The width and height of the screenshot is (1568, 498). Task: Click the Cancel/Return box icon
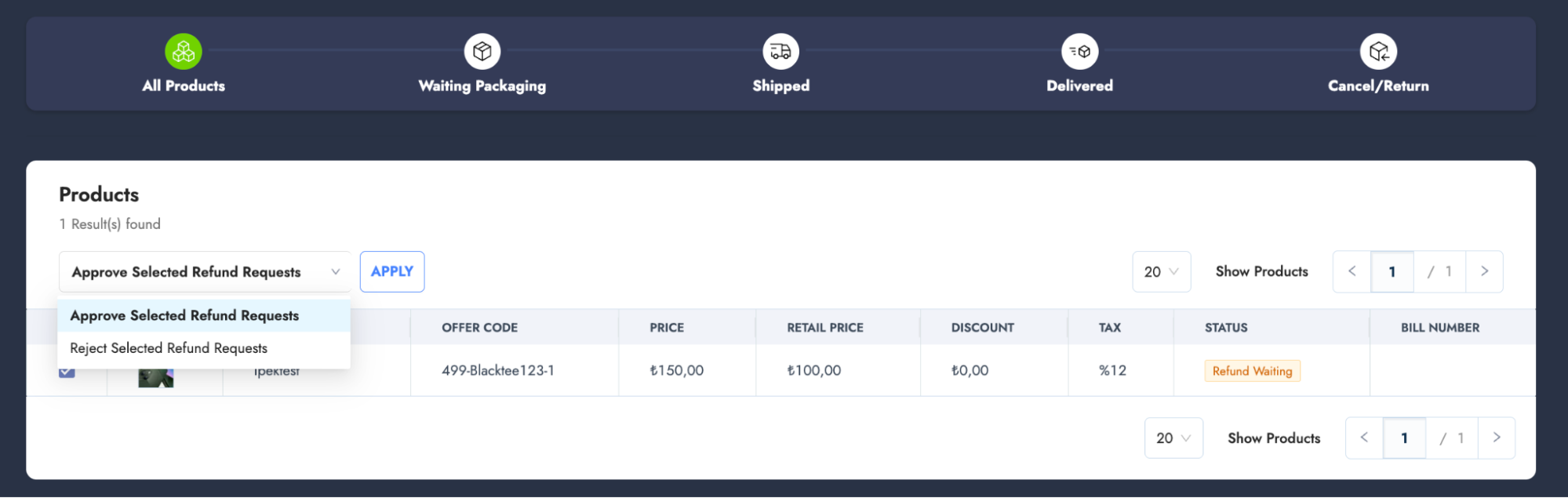coord(1378,52)
